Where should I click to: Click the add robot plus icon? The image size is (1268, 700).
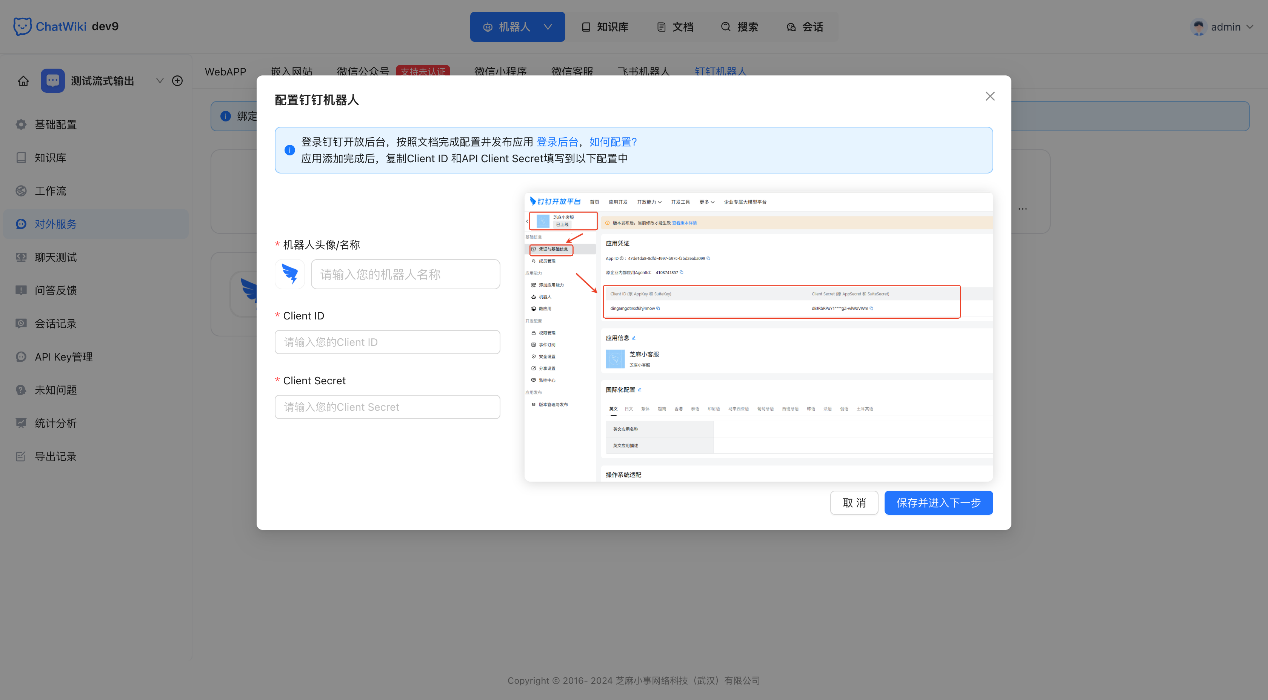pyautogui.click(x=177, y=81)
